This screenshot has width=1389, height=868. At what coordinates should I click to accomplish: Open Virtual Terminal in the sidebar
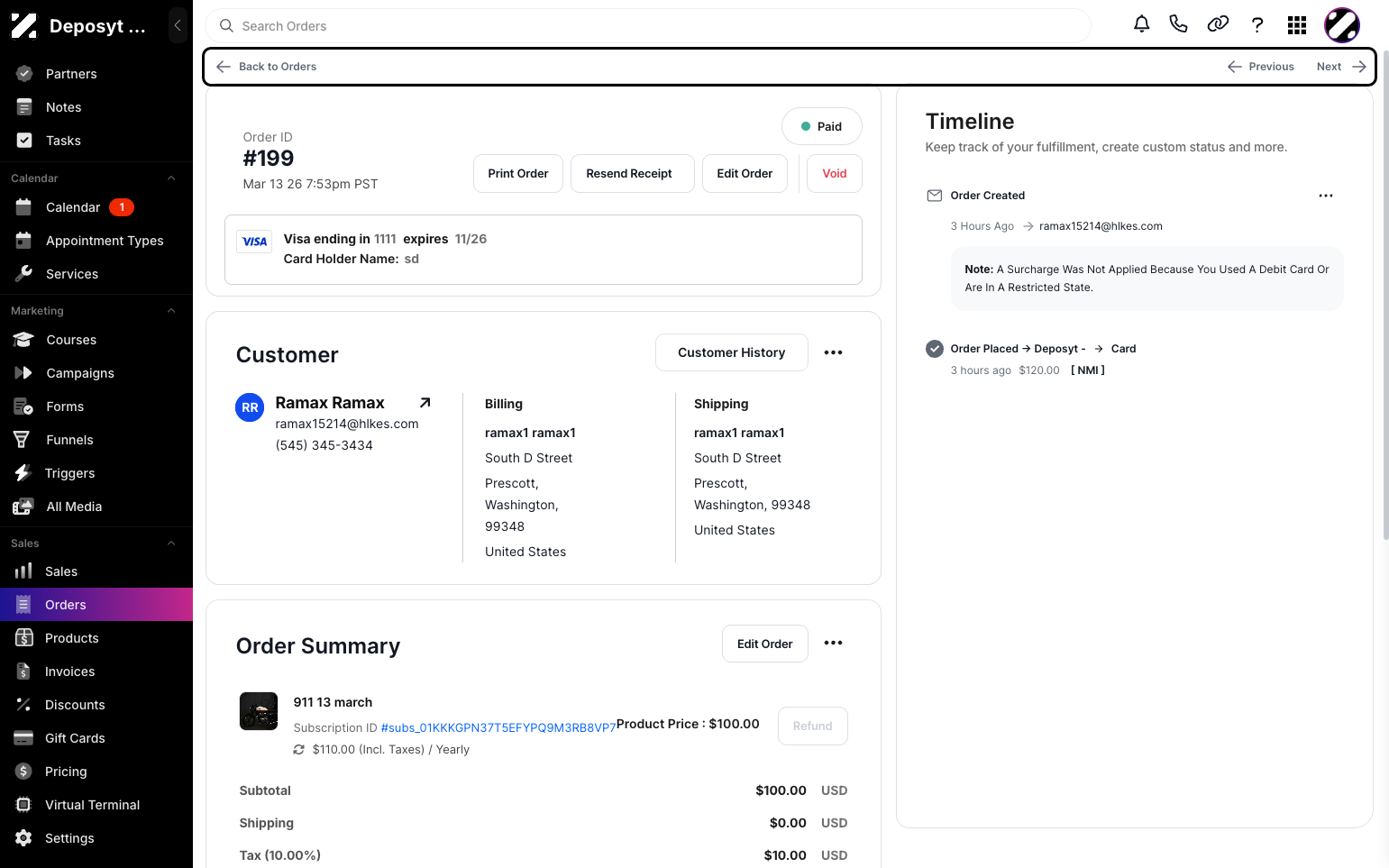[96, 805]
